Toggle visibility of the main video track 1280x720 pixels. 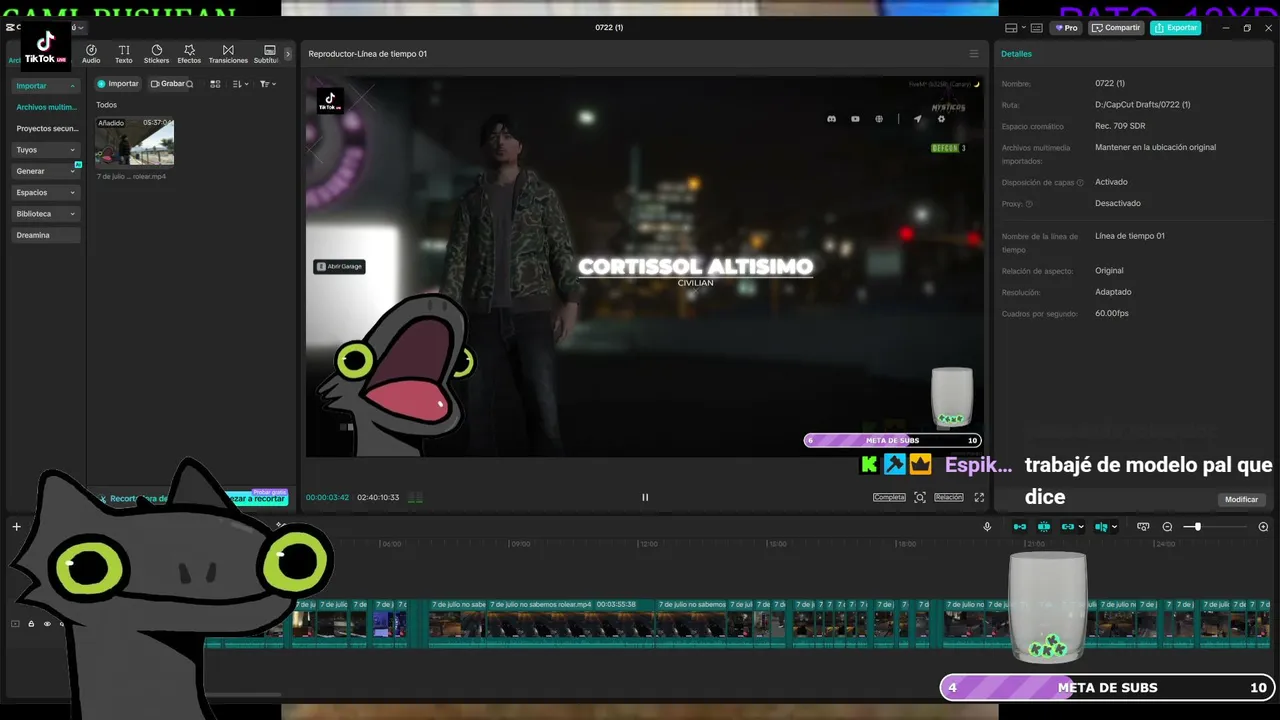pyautogui.click(x=47, y=624)
